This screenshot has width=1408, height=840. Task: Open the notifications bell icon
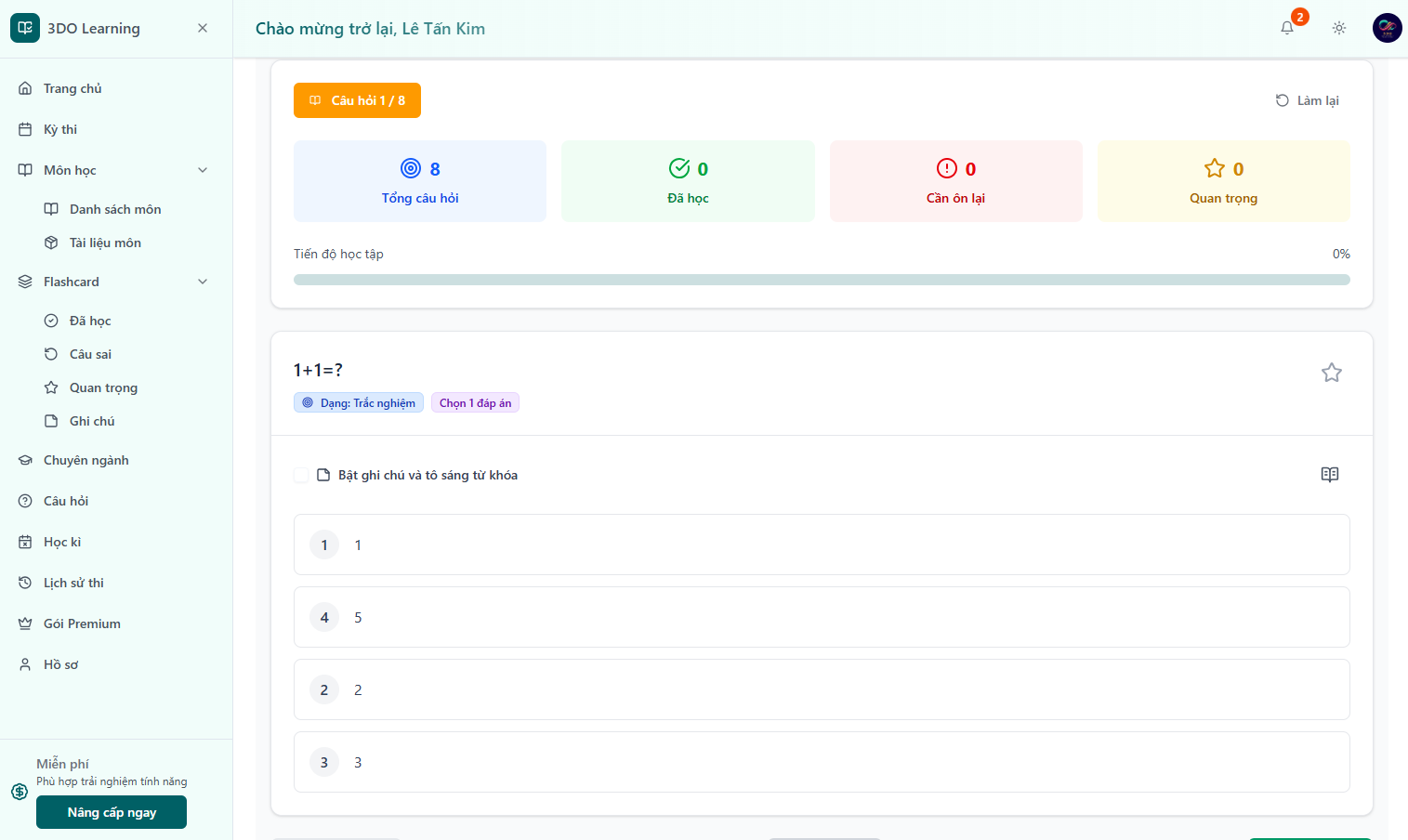pyautogui.click(x=1286, y=28)
